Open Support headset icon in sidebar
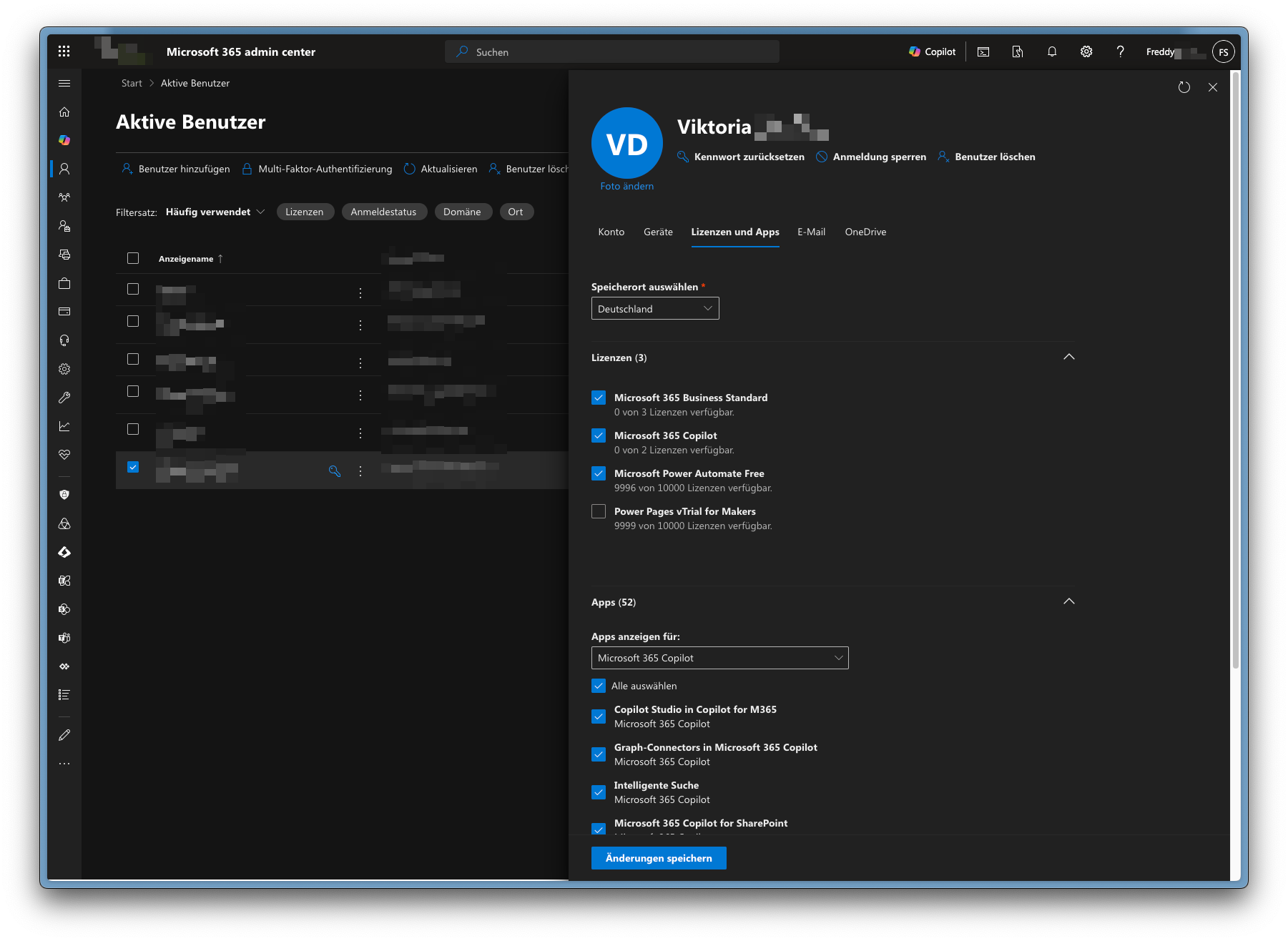1288x941 pixels. (64, 340)
